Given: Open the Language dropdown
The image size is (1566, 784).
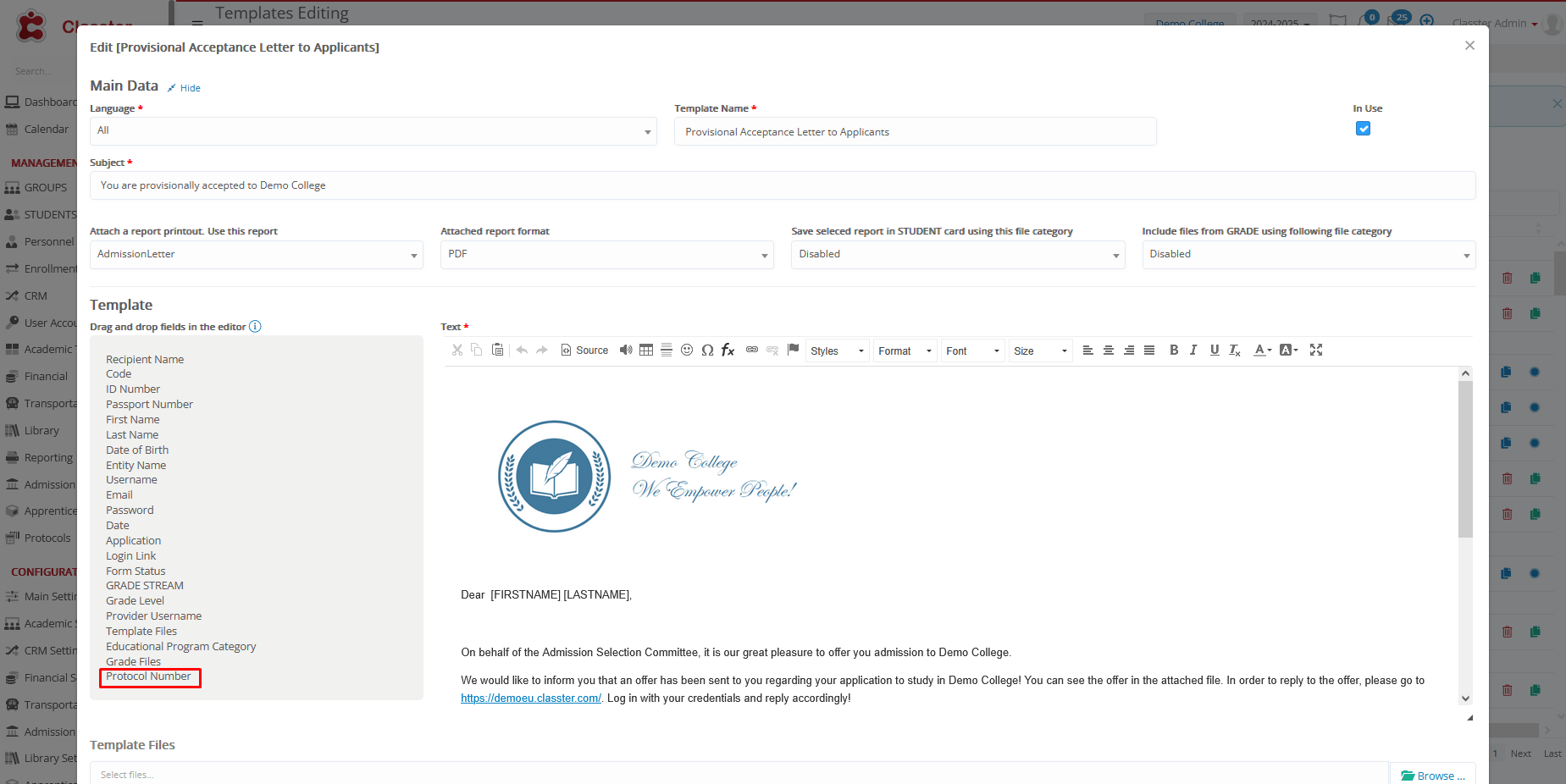Looking at the screenshot, I should (x=373, y=131).
